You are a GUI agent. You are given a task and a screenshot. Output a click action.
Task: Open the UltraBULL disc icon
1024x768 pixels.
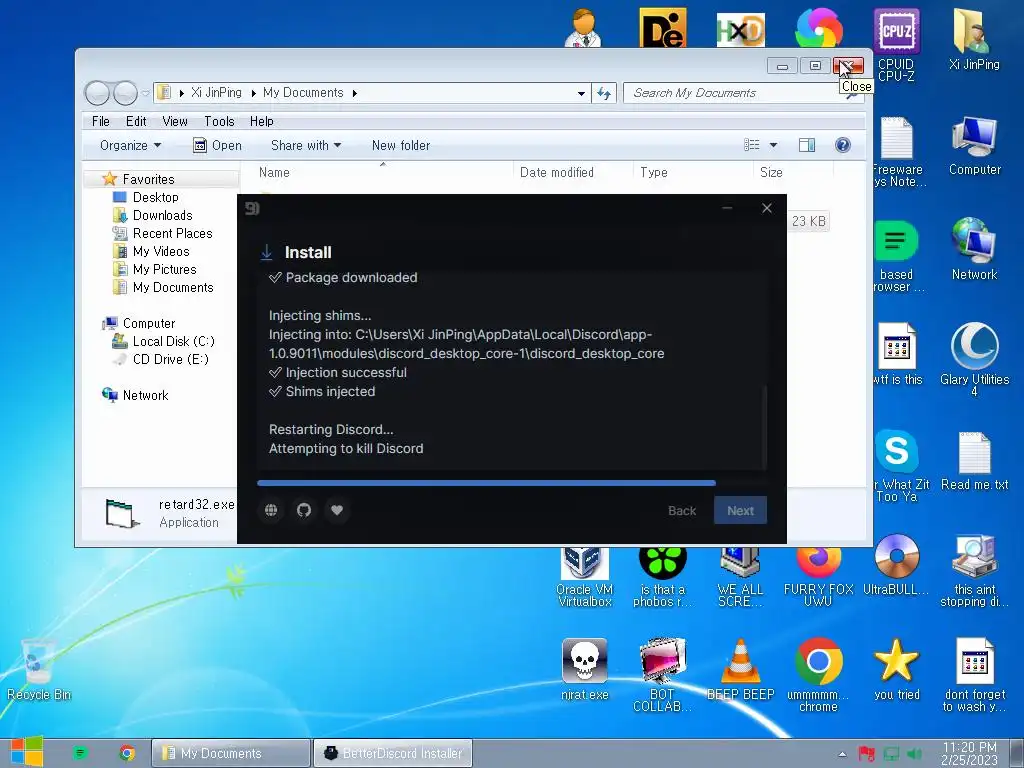pyautogui.click(x=896, y=566)
